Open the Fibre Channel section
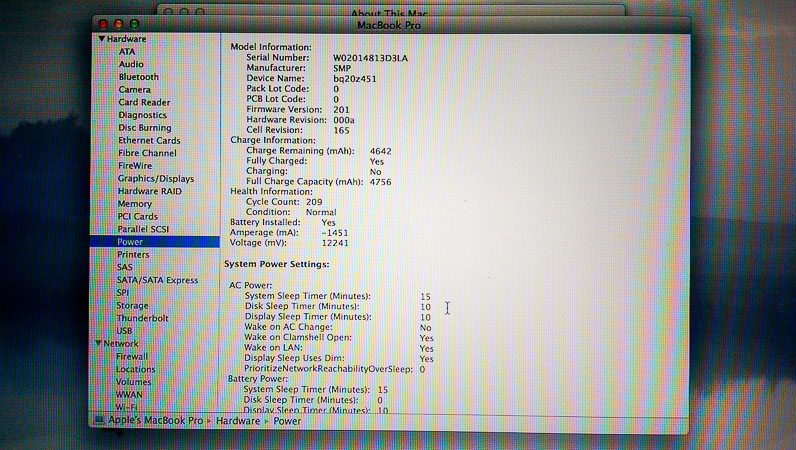The image size is (796, 450). click(147, 153)
